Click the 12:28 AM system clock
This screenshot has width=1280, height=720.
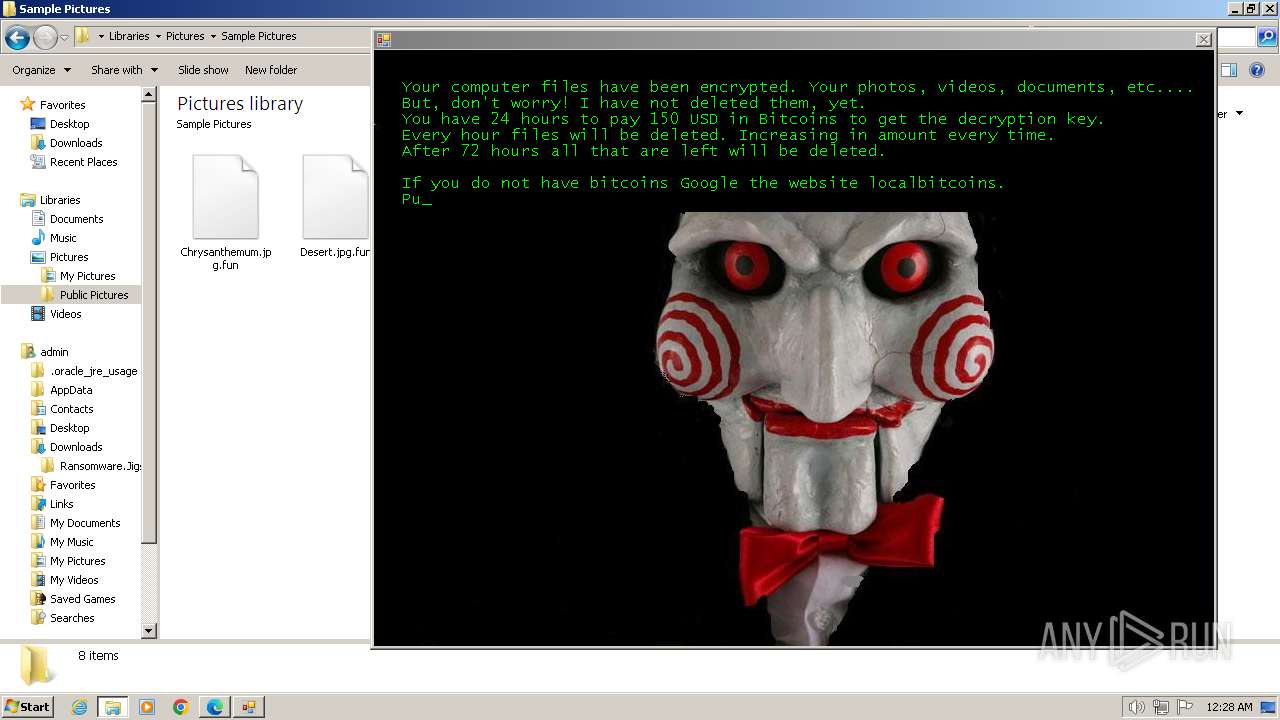tap(1229, 707)
